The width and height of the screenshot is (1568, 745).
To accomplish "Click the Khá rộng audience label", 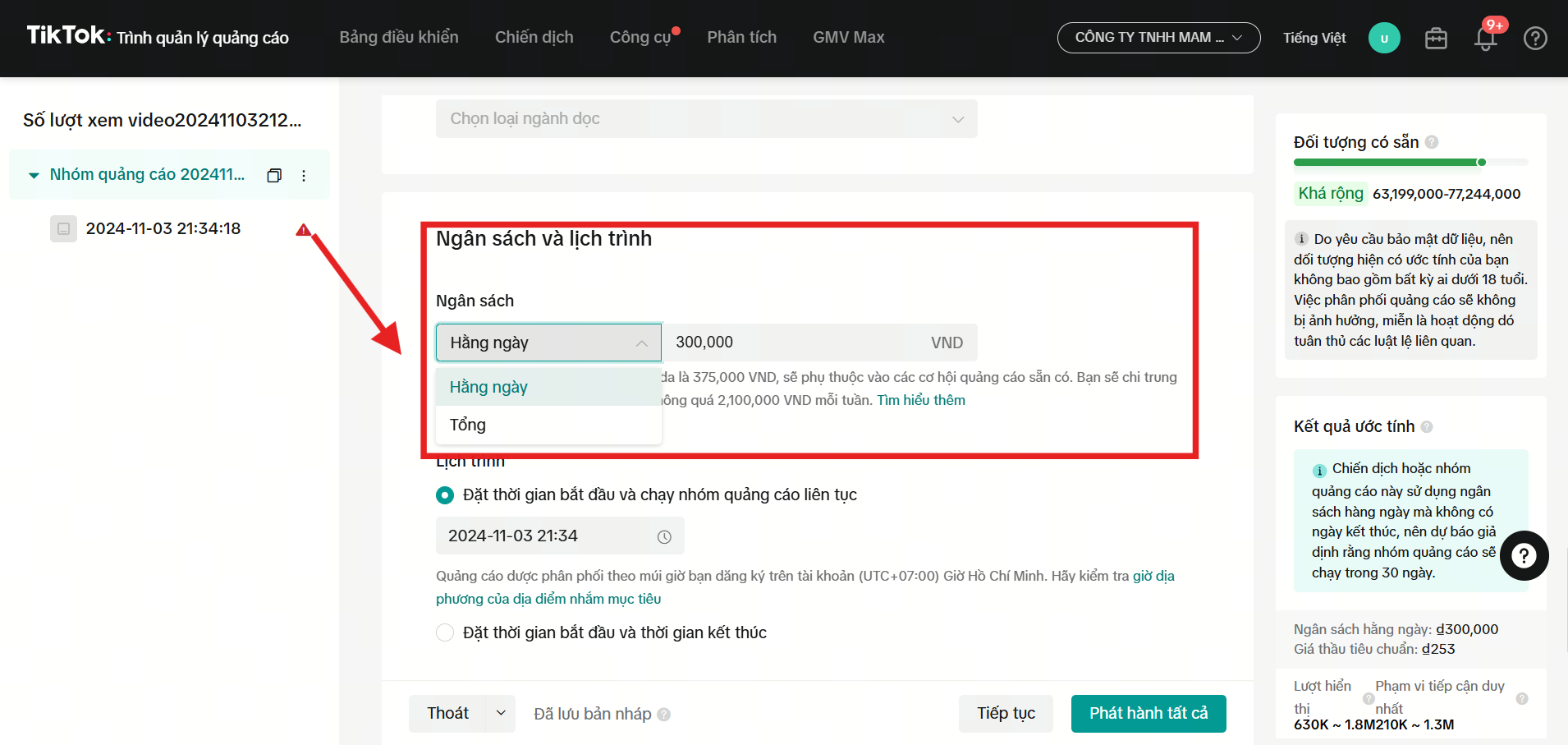I will point(1331,193).
